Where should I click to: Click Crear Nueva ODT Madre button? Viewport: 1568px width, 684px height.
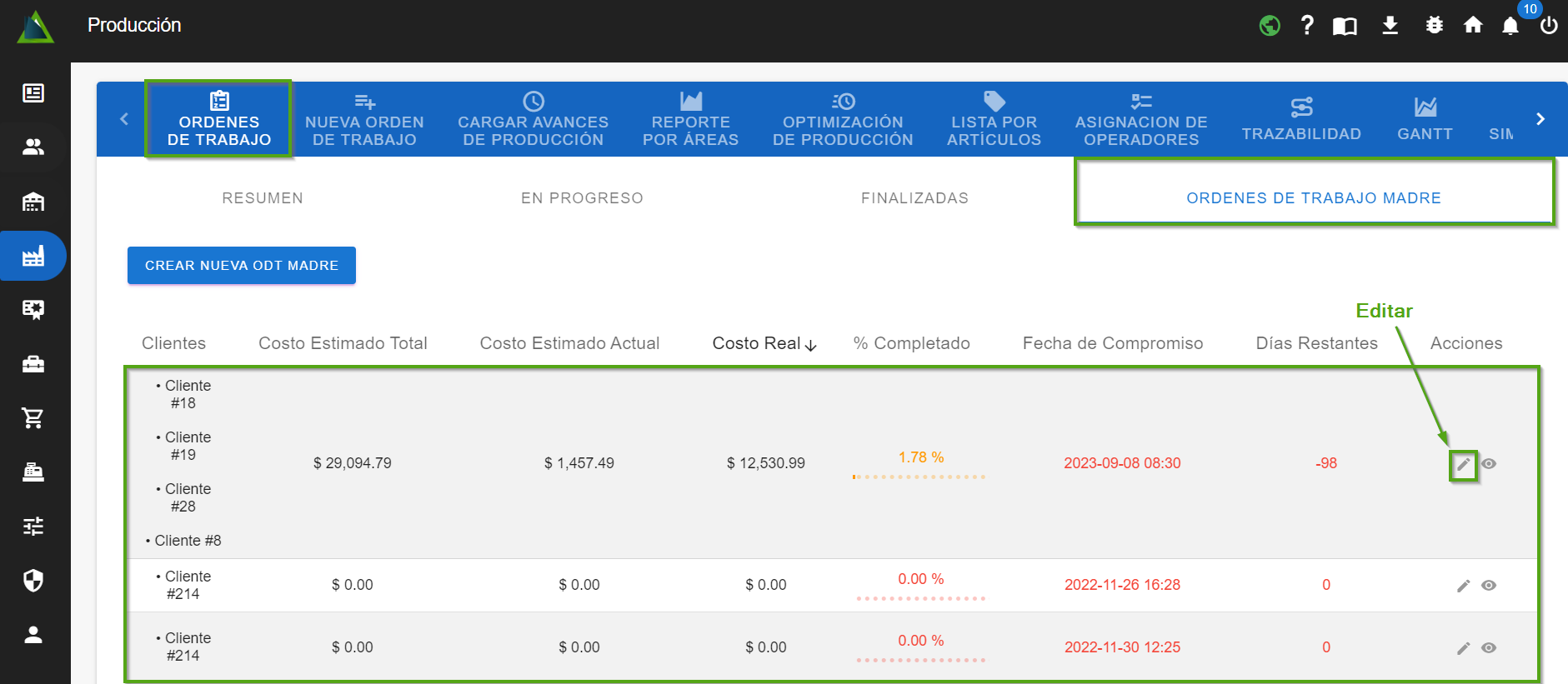(x=242, y=266)
